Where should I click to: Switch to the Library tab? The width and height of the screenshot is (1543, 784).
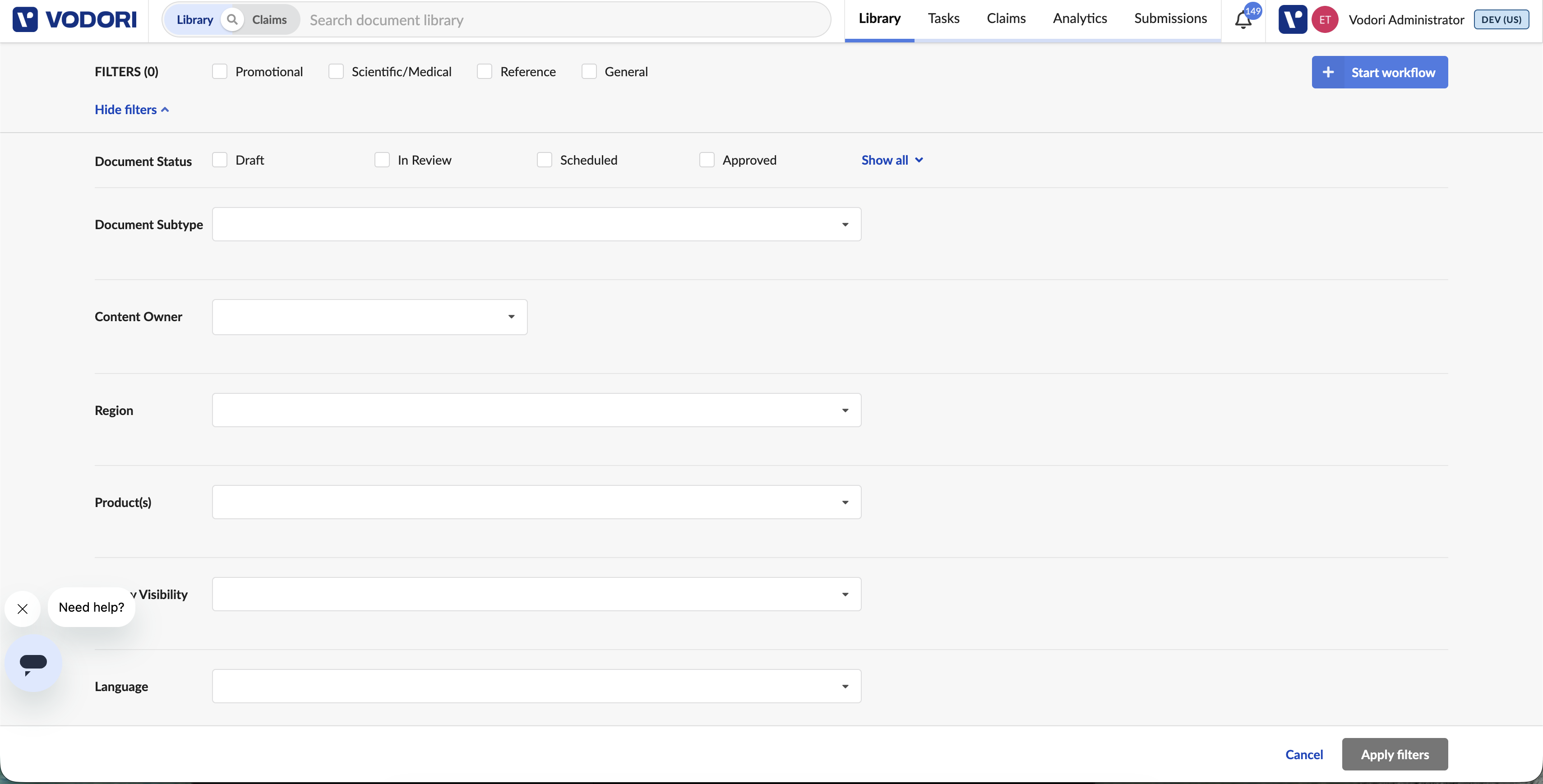click(879, 19)
